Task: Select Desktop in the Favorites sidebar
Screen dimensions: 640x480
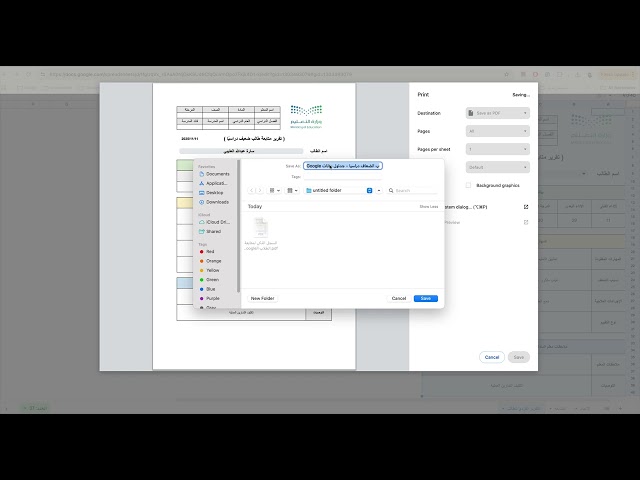Action: [x=211, y=193]
